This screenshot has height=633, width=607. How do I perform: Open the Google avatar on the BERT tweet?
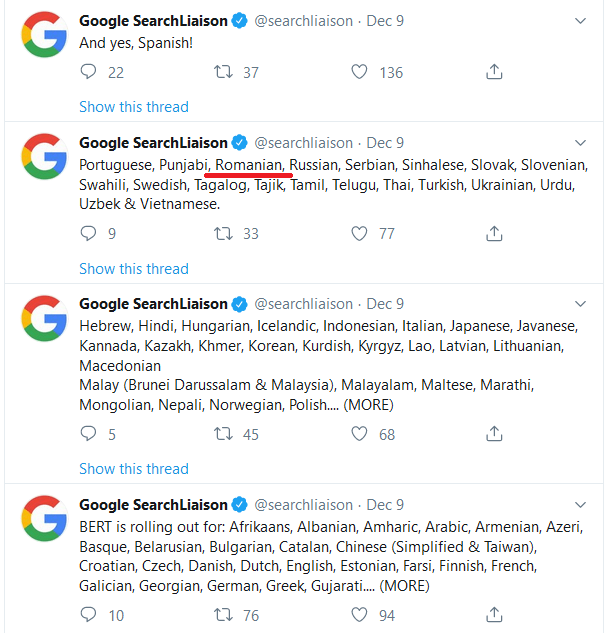[x=43, y=518]
